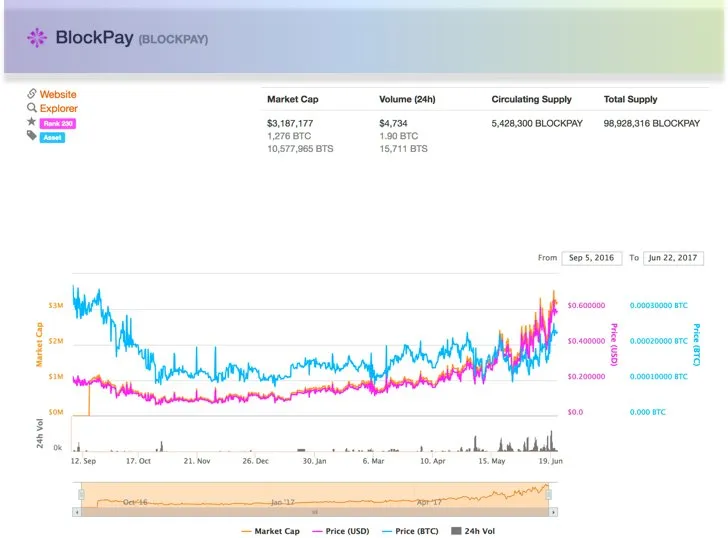This screenshot has height=538, width=728.
Task: Edit the To date field Jun 22, 2017
Action: (673, 258)
